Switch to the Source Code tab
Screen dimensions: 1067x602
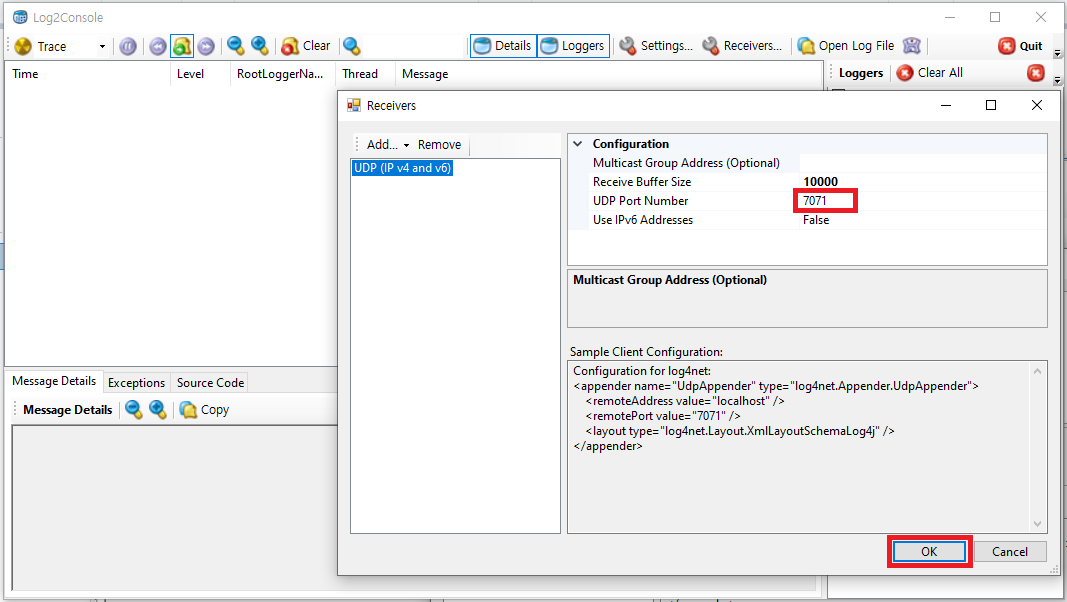(x=210, y=382)
